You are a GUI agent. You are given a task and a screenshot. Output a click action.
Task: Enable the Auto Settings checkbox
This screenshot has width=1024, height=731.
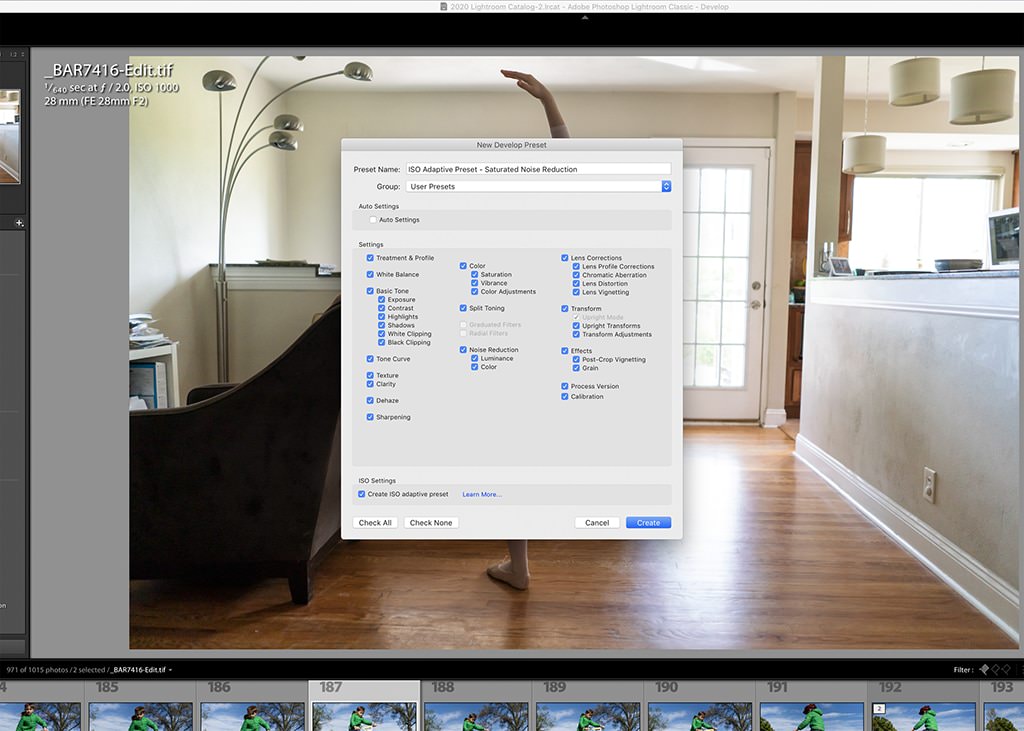point(373,220)
